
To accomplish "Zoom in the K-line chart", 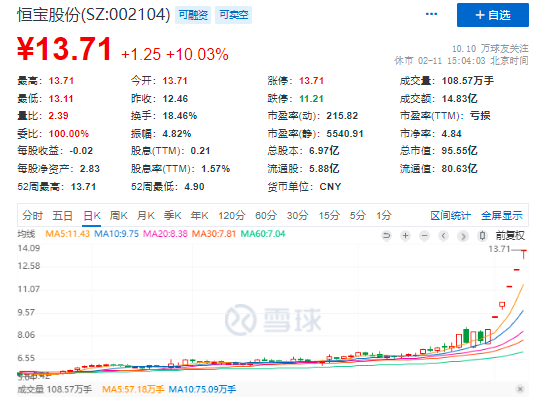I will tap(405, 236).
